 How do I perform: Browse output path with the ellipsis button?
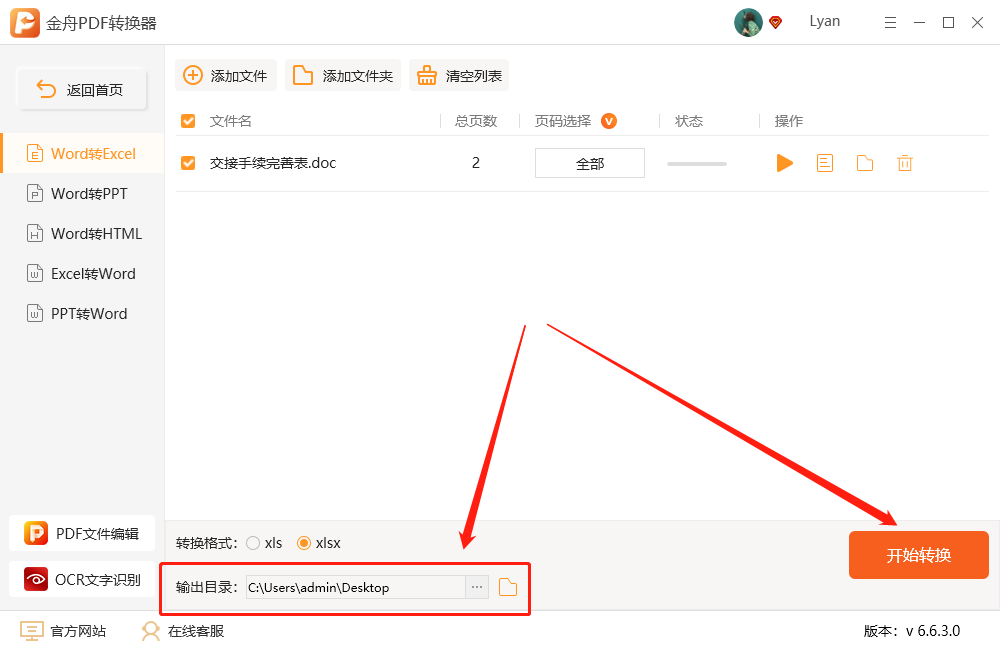point(477,587)
